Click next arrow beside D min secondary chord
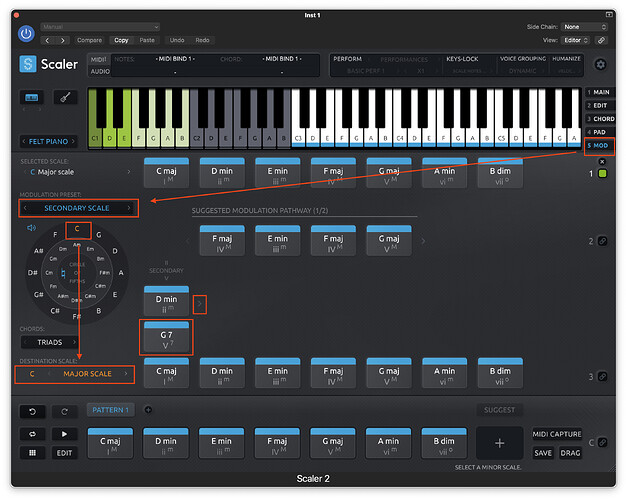The height and width of the screenshot is (500, 626). coord(200,304)
